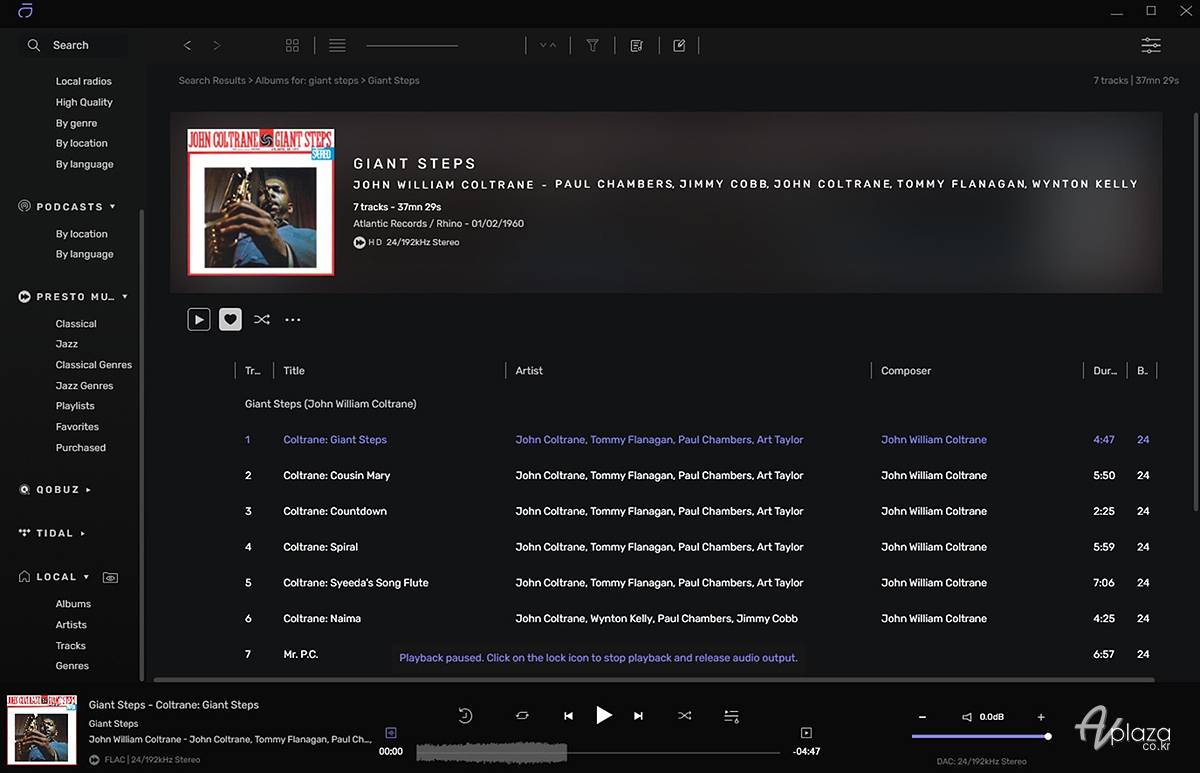1200x773 pixels.
Task: Skip to next track
Action: [638, 716]
